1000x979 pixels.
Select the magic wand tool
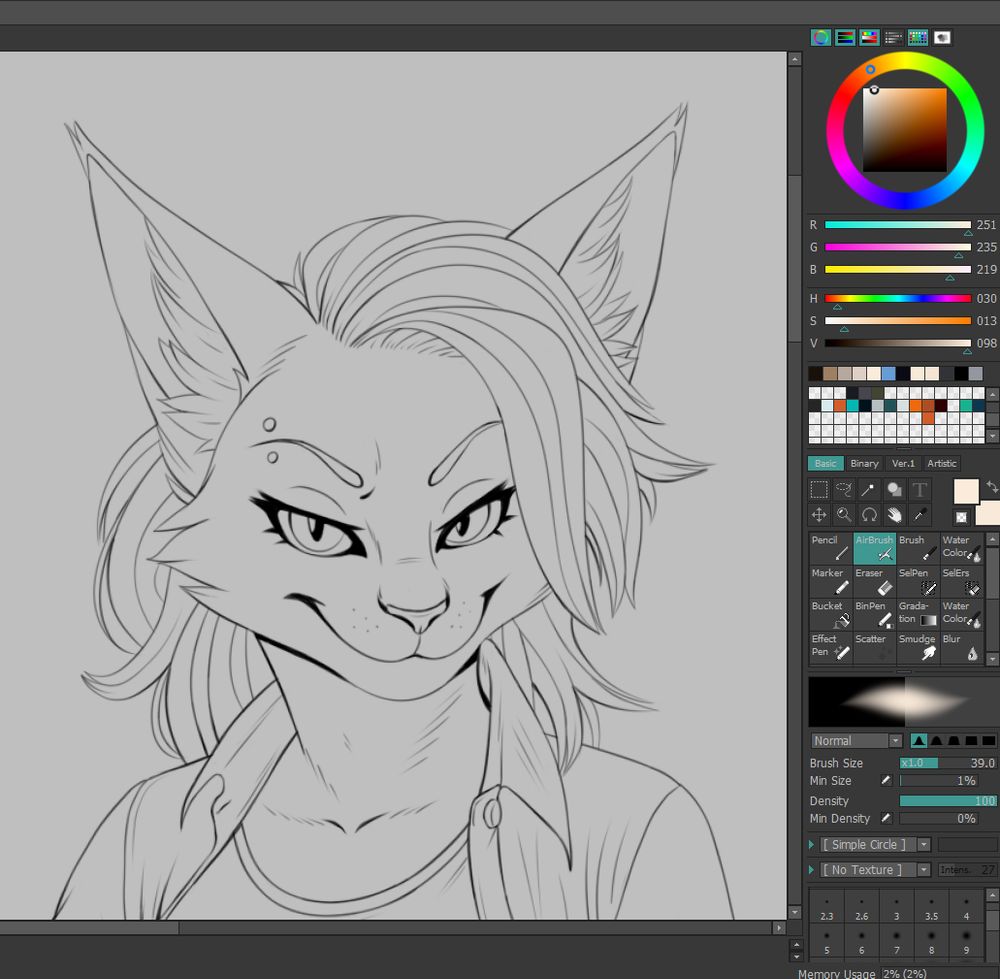(869, 490)
